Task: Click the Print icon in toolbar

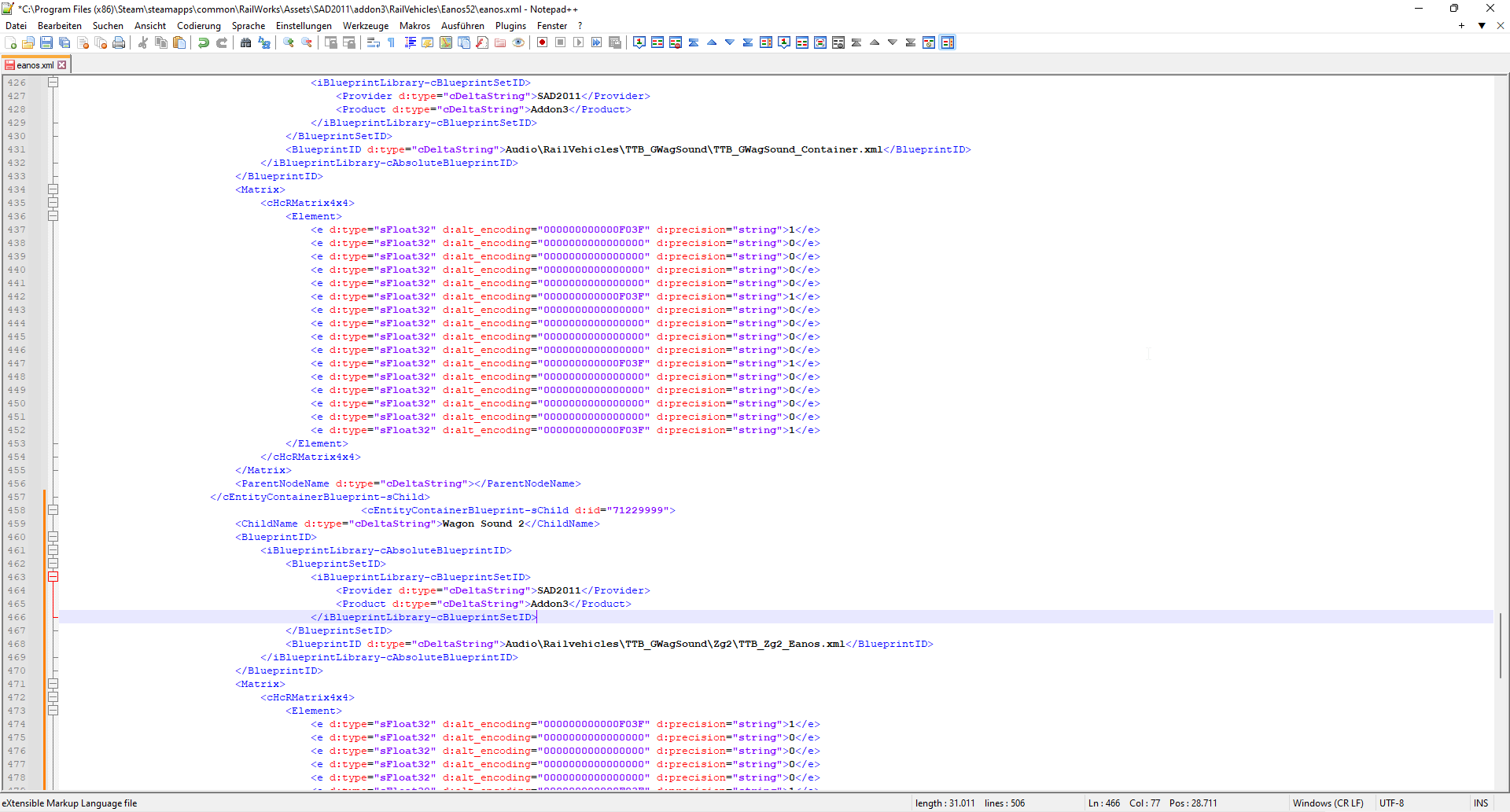Action: 119,42
